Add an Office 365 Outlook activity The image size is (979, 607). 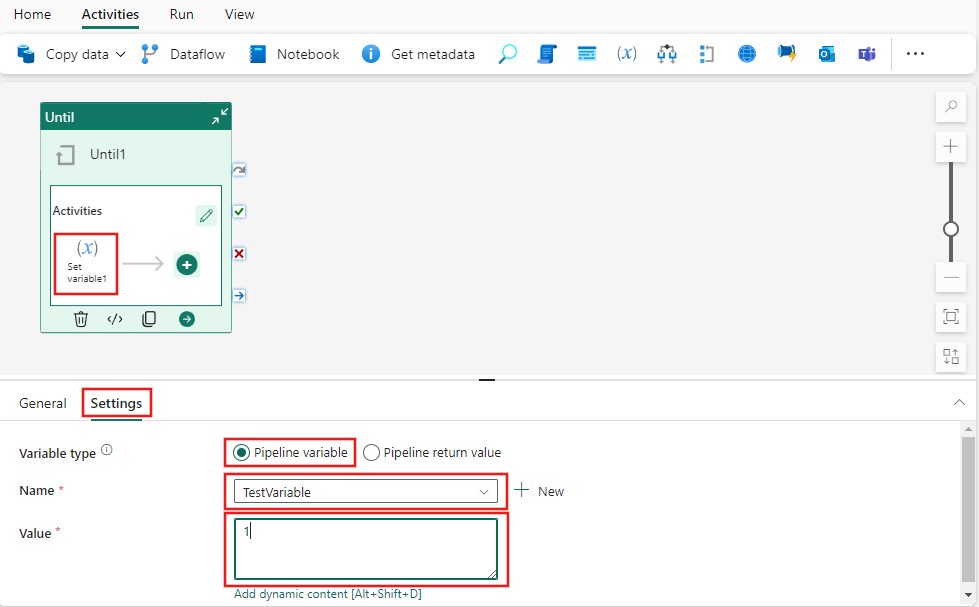point(826,54)
